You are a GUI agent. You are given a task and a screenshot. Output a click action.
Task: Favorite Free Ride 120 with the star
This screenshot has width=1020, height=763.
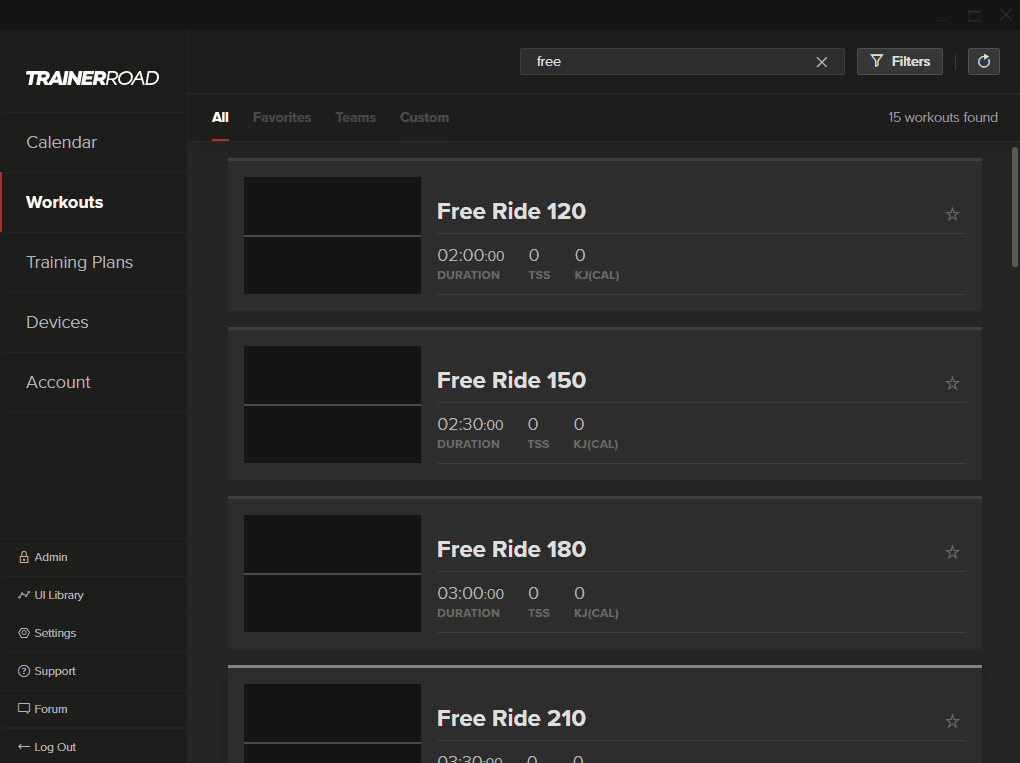pyautogui.click(x=952, y=214)
